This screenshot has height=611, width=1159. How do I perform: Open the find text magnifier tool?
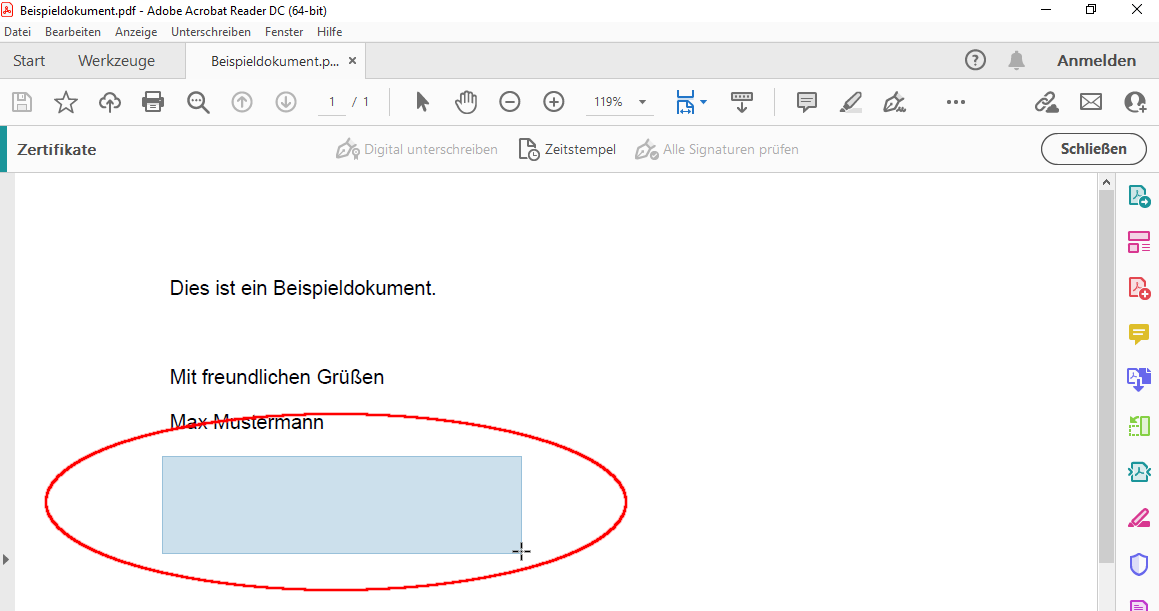tap(198, 102)
